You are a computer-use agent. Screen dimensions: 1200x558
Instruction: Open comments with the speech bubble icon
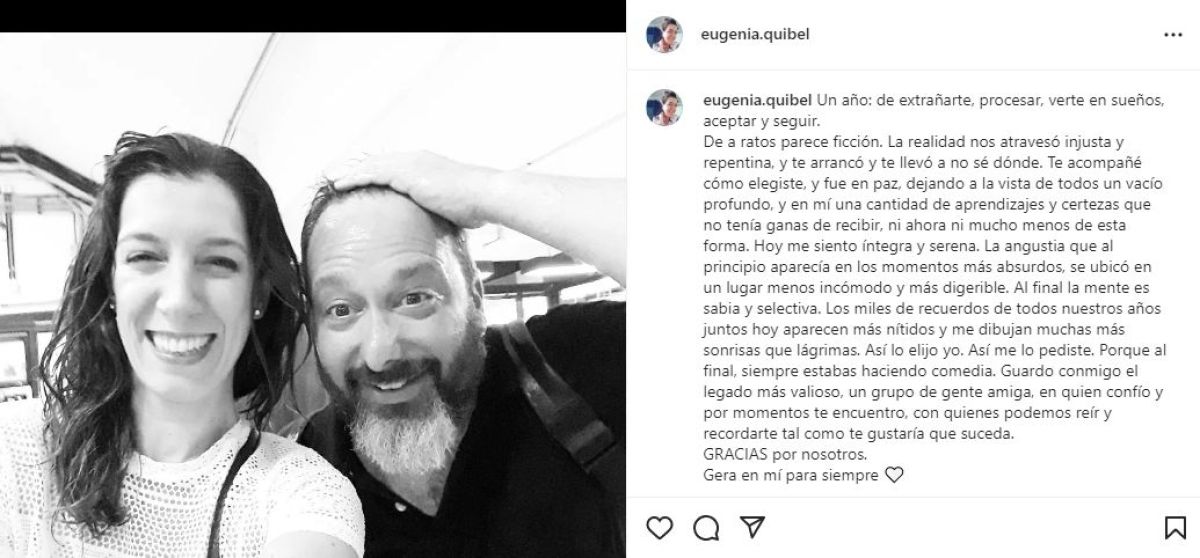click(x=706, y=526)
